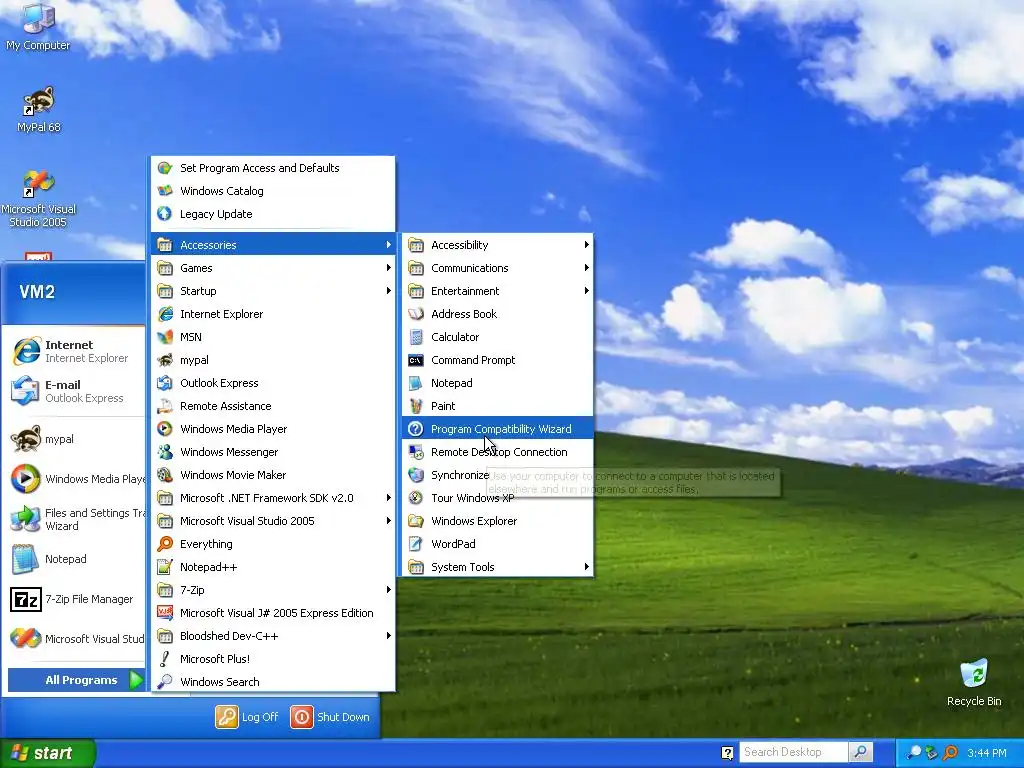Start Paint from Accessories
Screen dimensions: 1024x768
click(x=498, y=406)
